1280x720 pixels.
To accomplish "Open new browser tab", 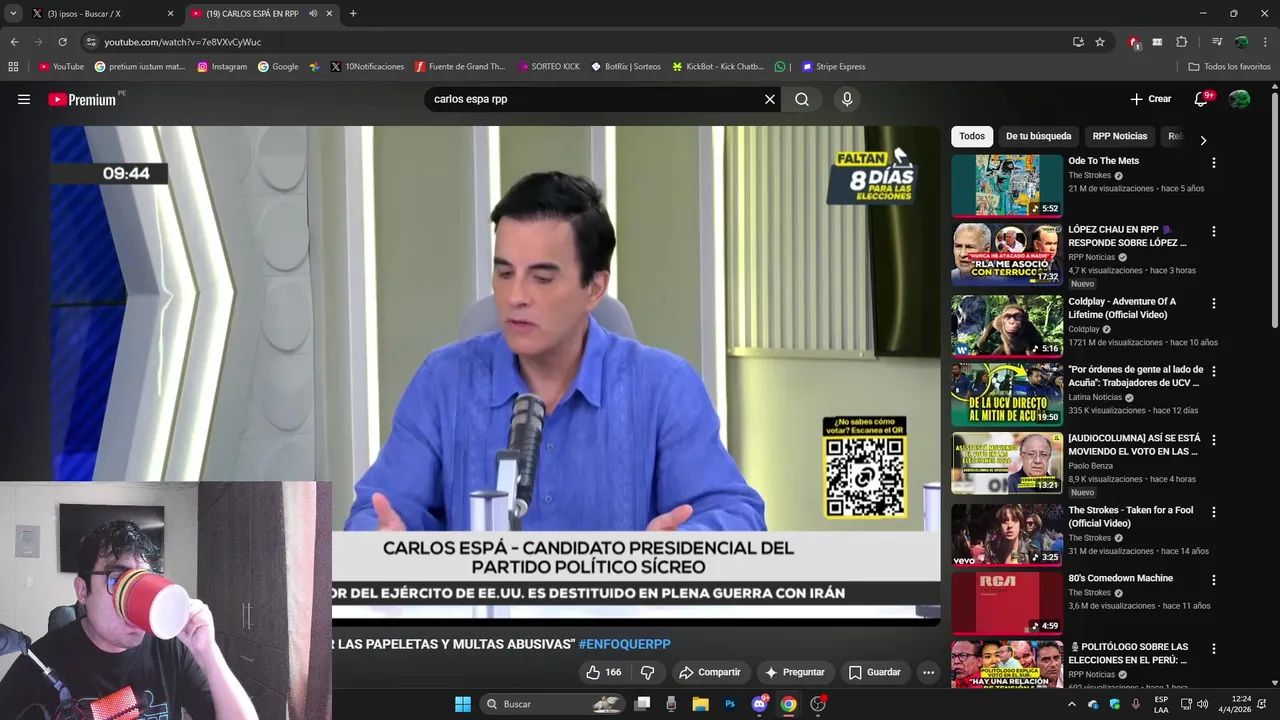I will click(353, 14).
